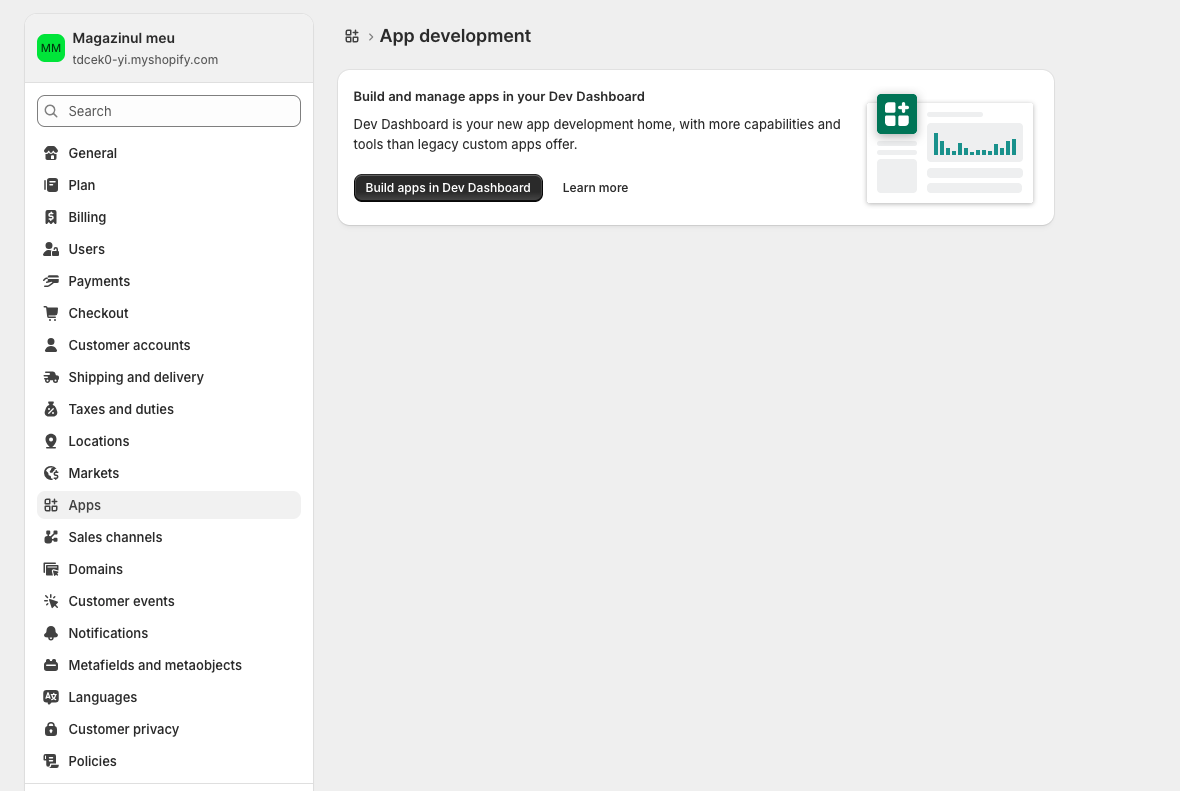This screenshot has height=791, width=1180.
Task: Open Metafields and metaobjects
Action: point(169,665)
